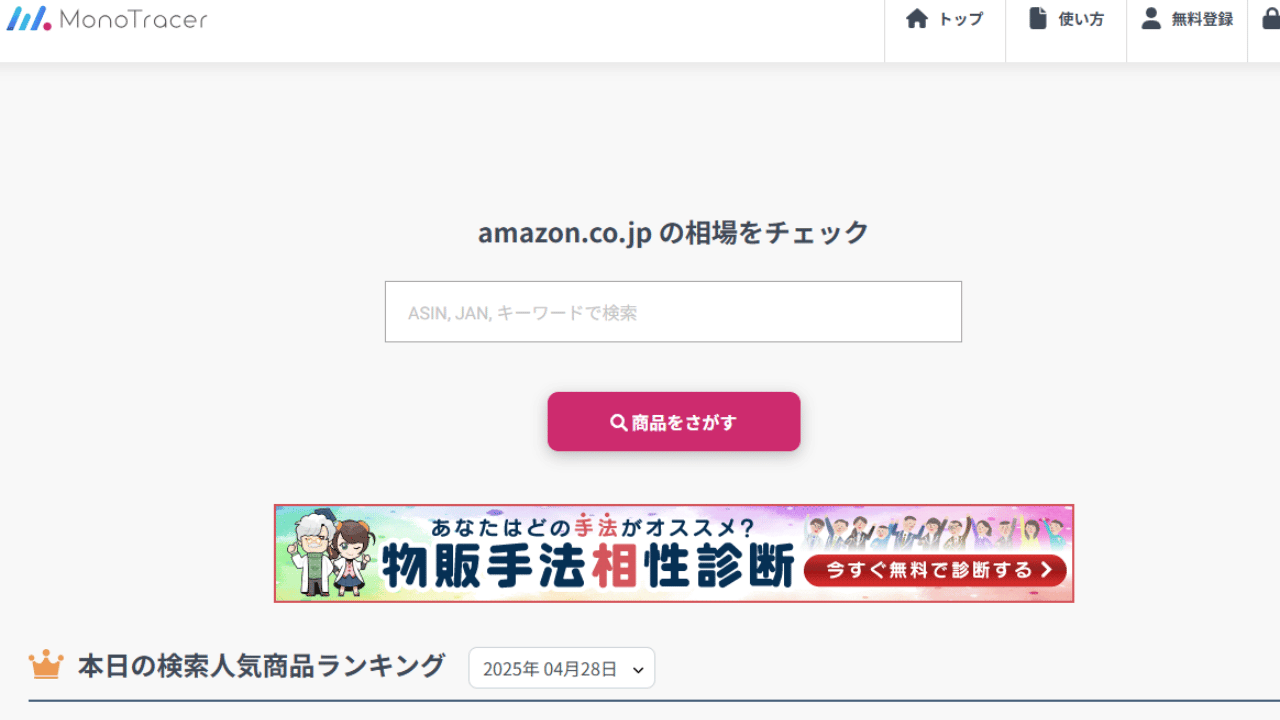
Task: Click the 商品をさがす search button
Action: (x=674, y=421)
